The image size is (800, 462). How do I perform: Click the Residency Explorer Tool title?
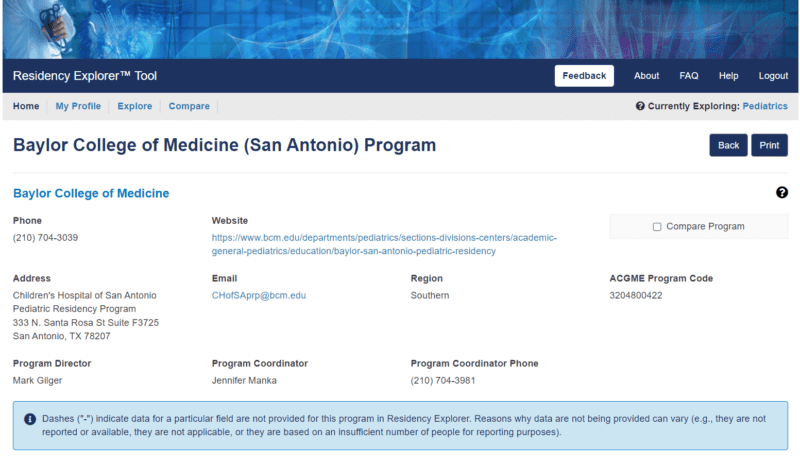[85, 76]
